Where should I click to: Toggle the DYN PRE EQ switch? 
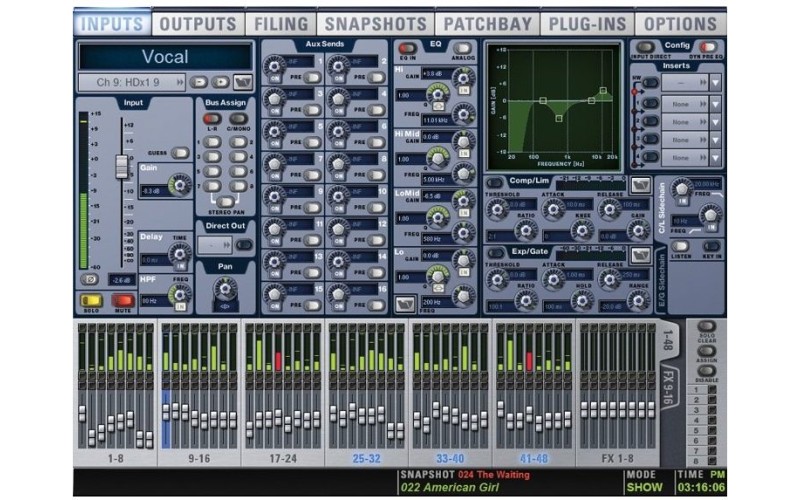tap(708, 47)
